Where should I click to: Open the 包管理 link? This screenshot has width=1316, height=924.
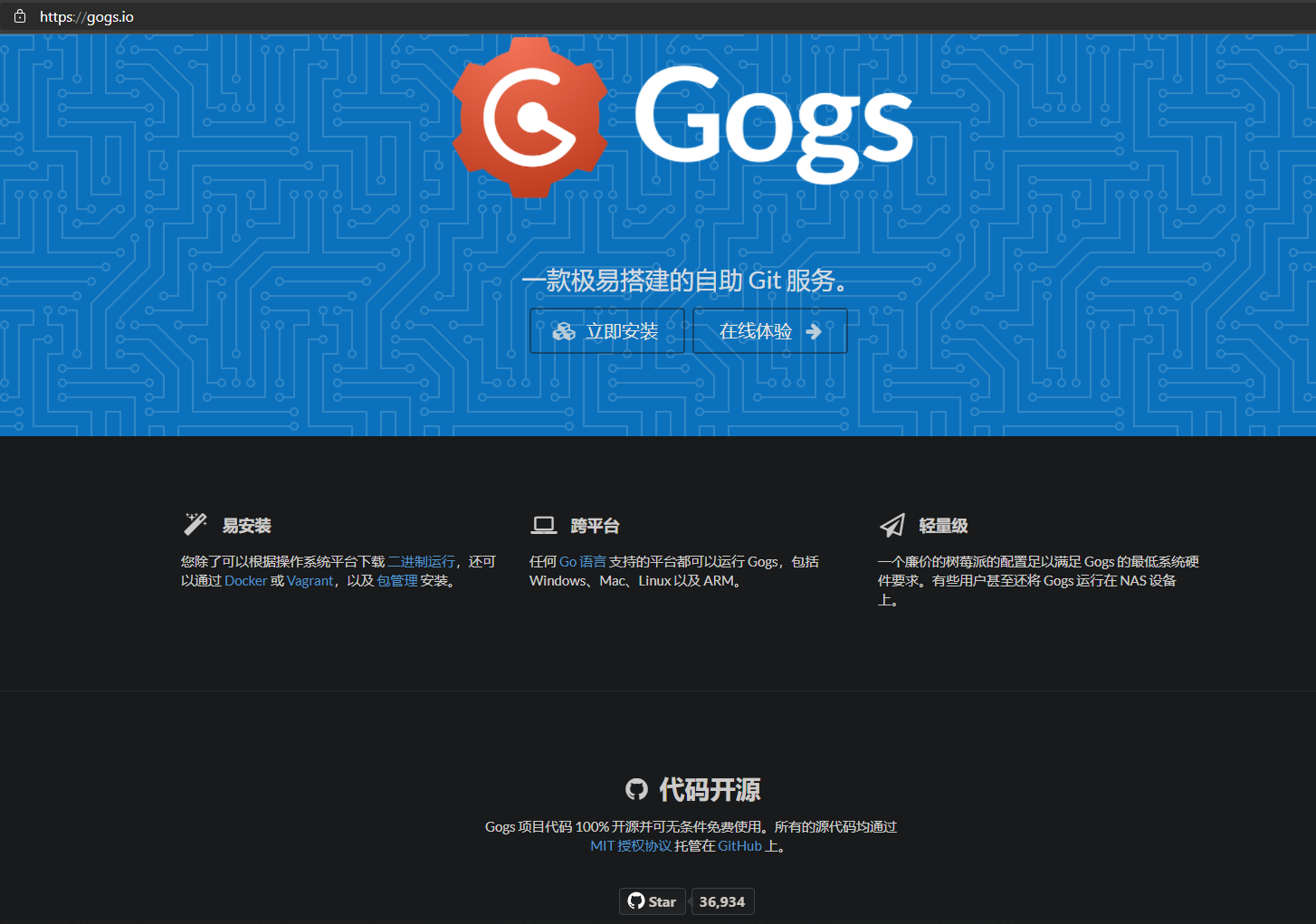[397, 581]
